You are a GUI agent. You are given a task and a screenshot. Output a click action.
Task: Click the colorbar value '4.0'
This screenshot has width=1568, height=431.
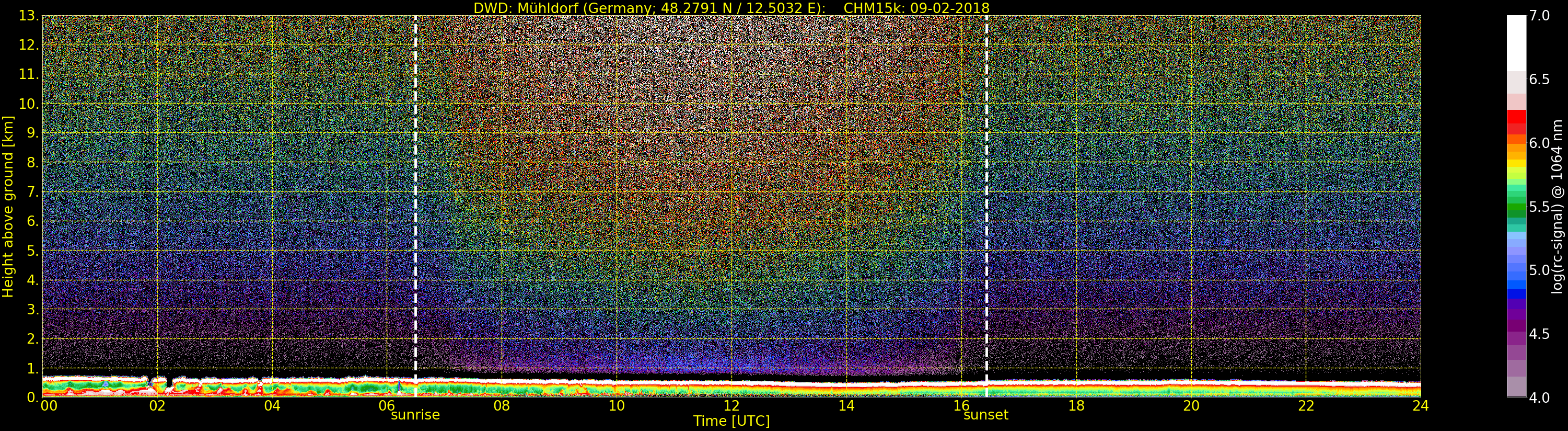(x=1539, y=398)
